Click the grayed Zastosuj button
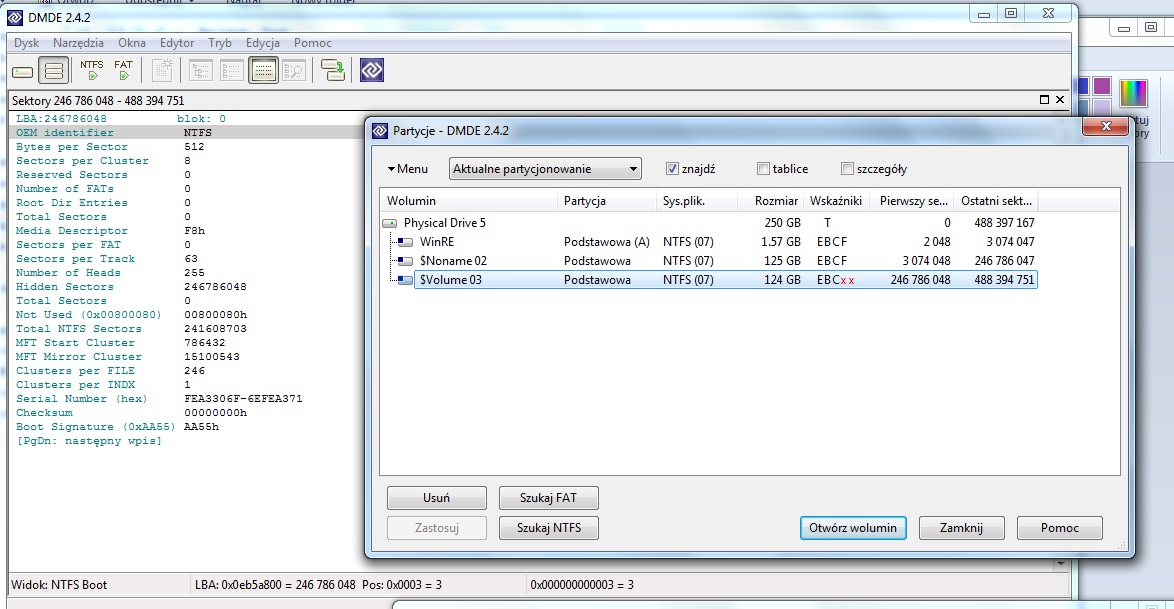Image resolution: width=1174 pixels, height=609 pixels. click(x=437, y=528)
